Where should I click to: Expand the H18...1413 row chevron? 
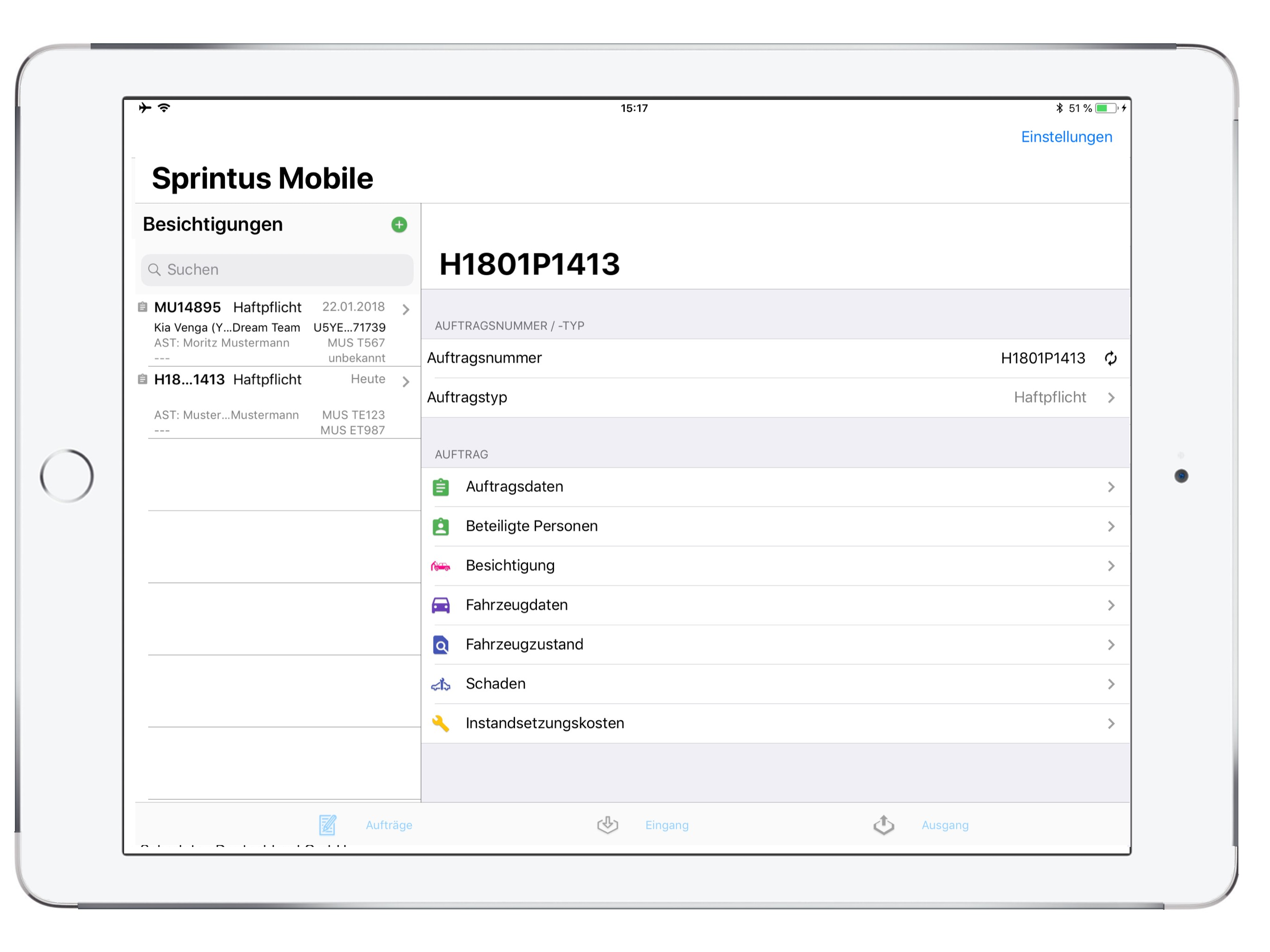[406, 382]
